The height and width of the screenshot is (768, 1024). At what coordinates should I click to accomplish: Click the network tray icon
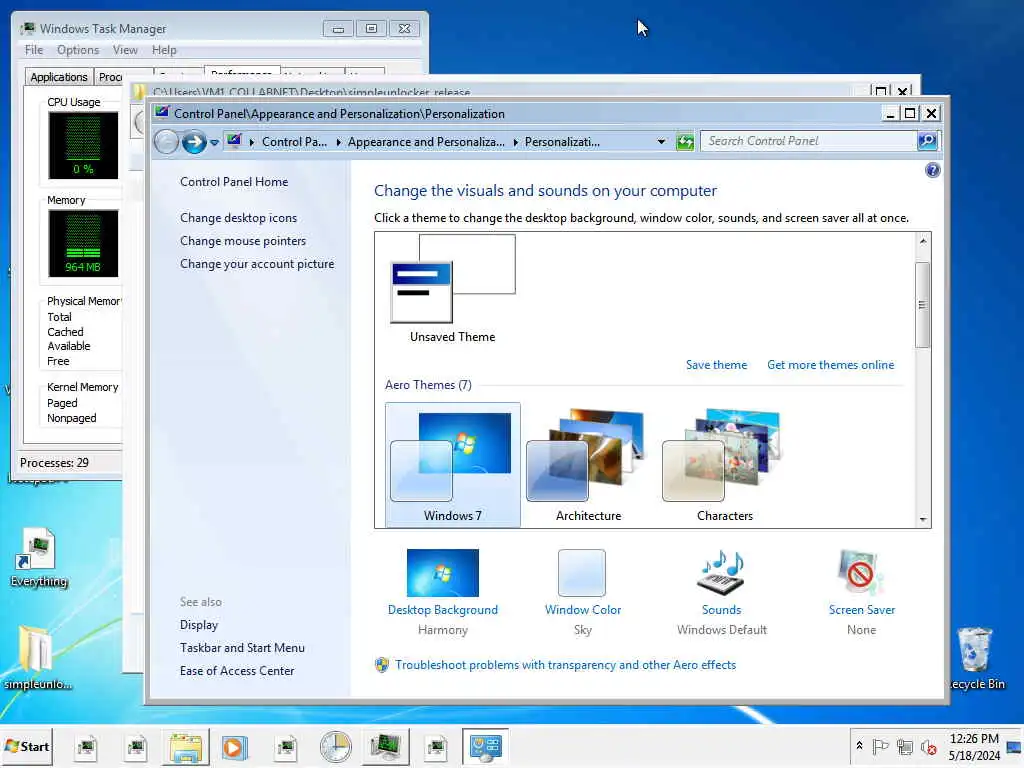pos(904,746)
